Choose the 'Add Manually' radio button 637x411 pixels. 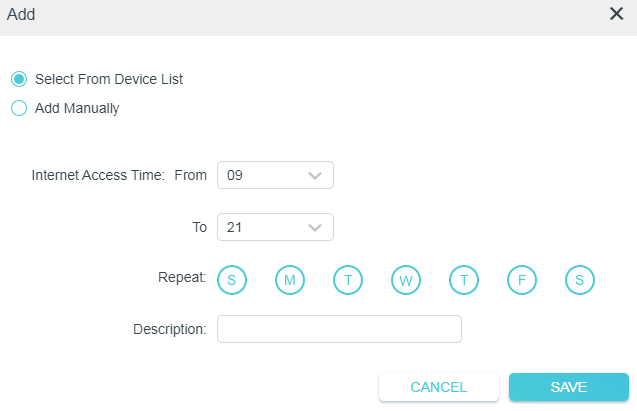[x=18, y=109]
